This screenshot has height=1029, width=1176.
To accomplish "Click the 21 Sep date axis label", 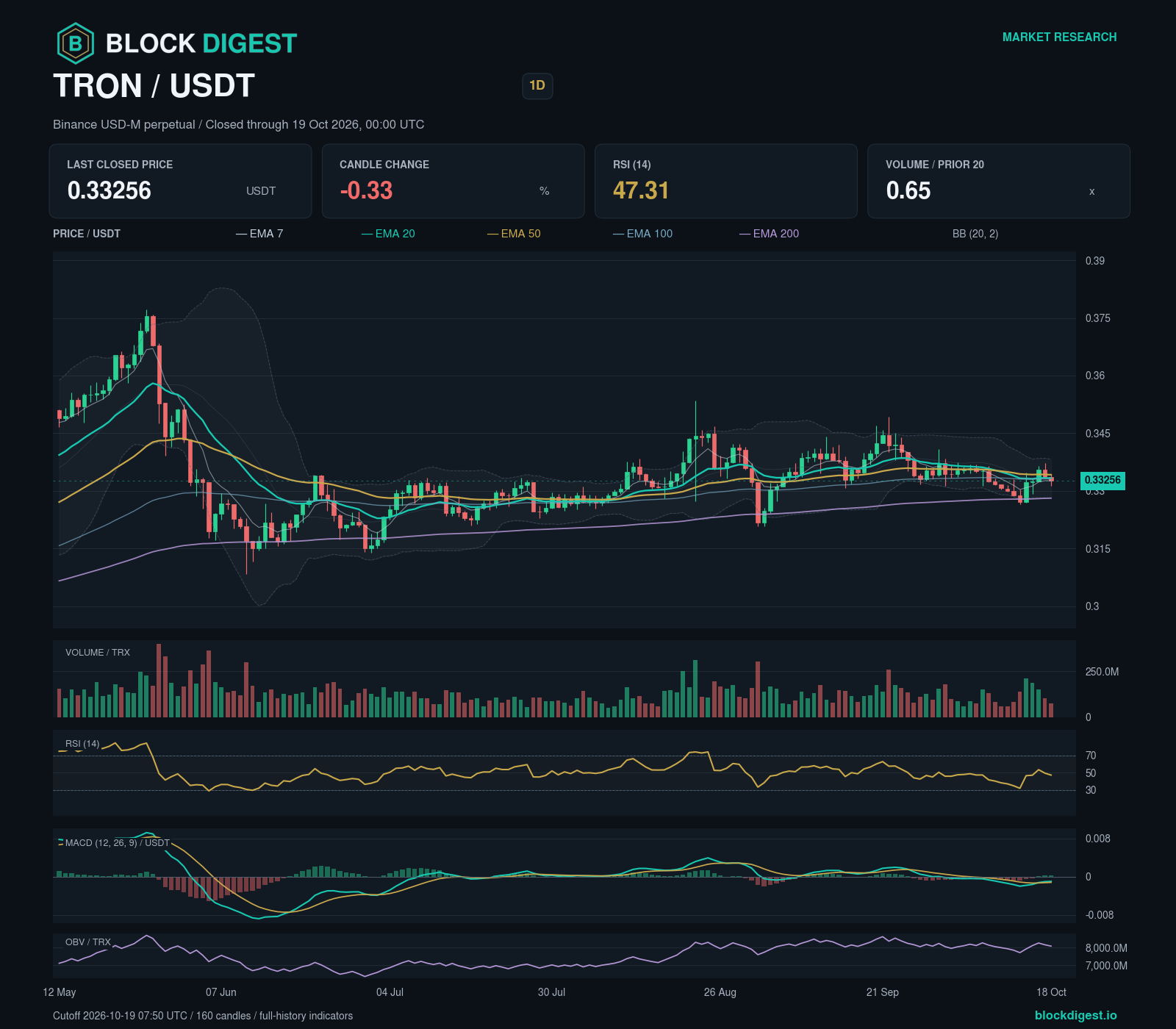I will 883,992.
